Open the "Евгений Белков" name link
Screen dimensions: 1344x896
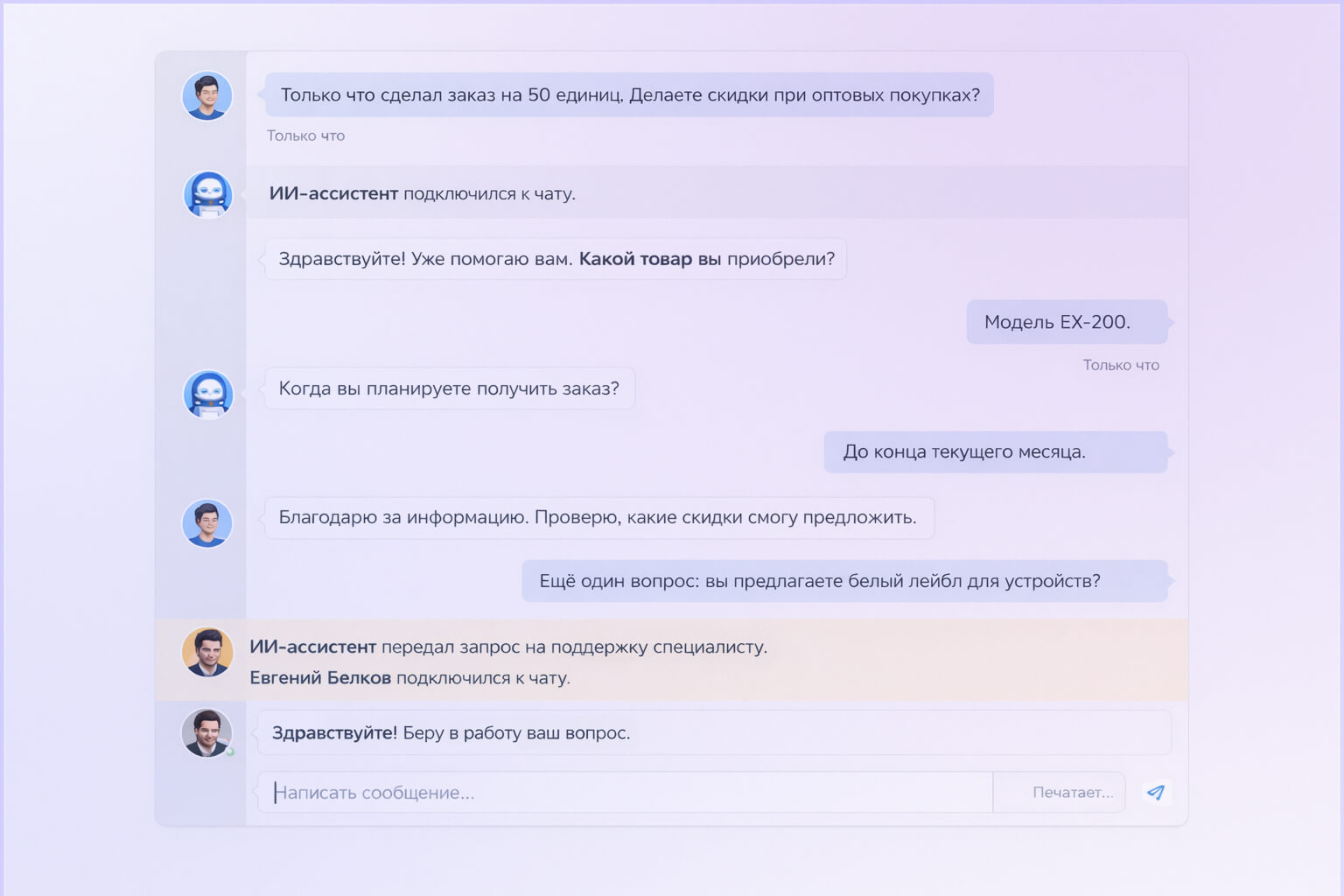tap(320, 677)
